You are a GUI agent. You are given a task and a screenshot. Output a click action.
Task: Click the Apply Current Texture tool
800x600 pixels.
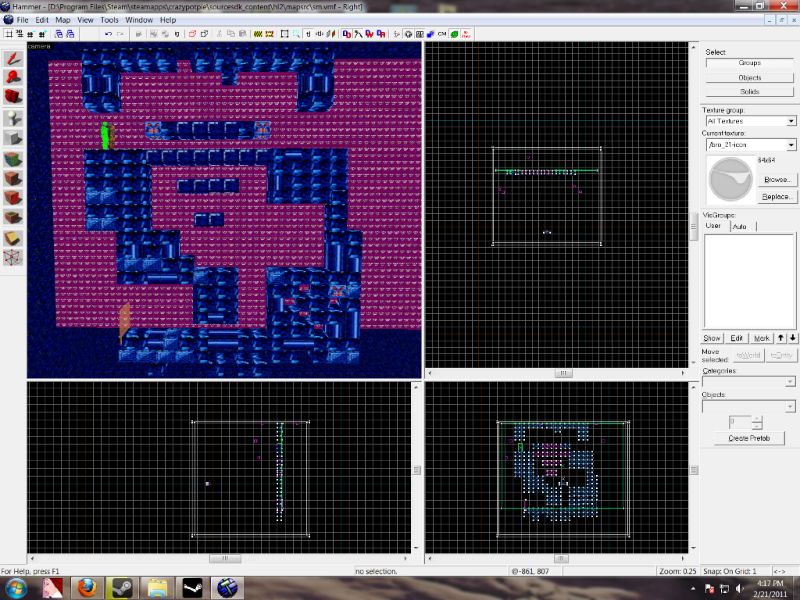pyautogui.click(x=13, y=179)
